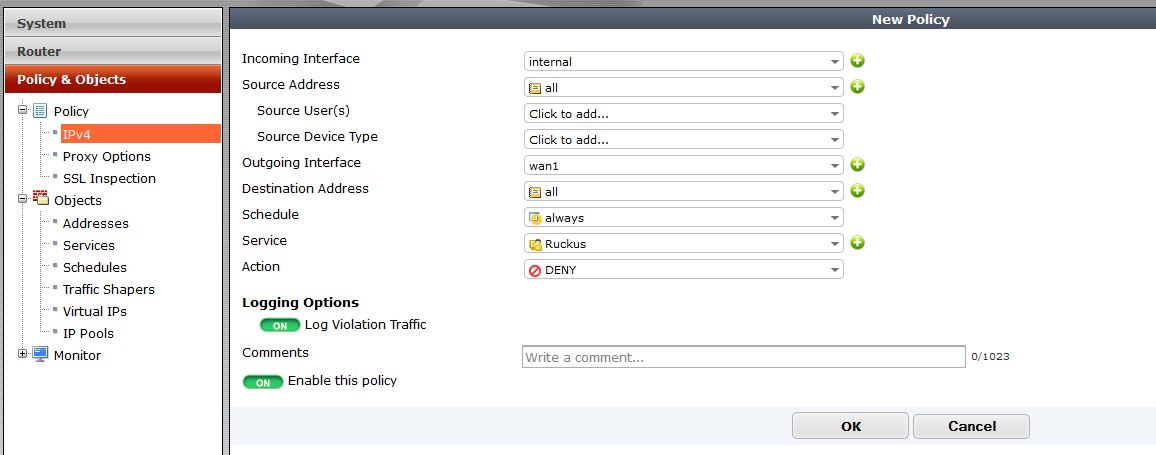Click green plus beside Destination Address

857,191
